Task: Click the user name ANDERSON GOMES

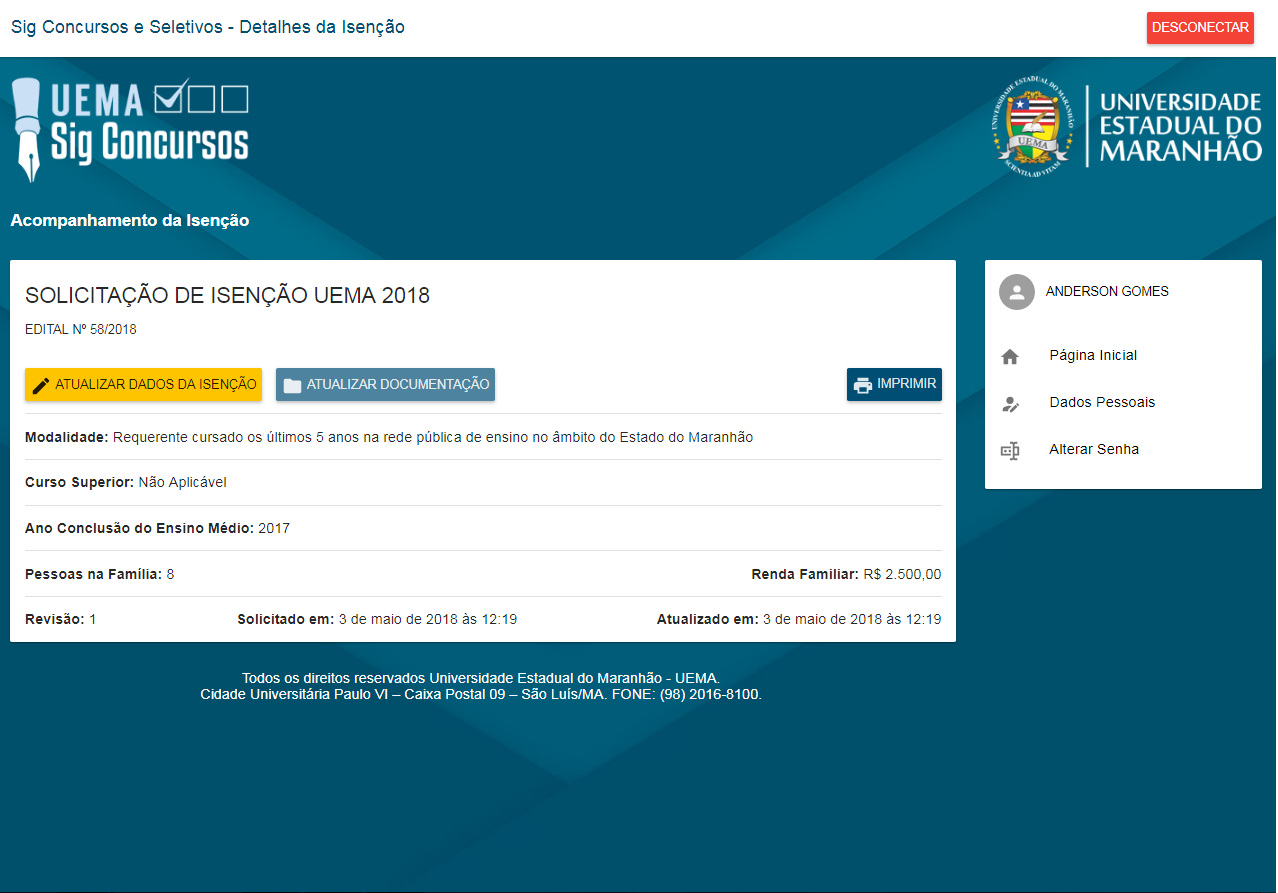Action: 1107,292
